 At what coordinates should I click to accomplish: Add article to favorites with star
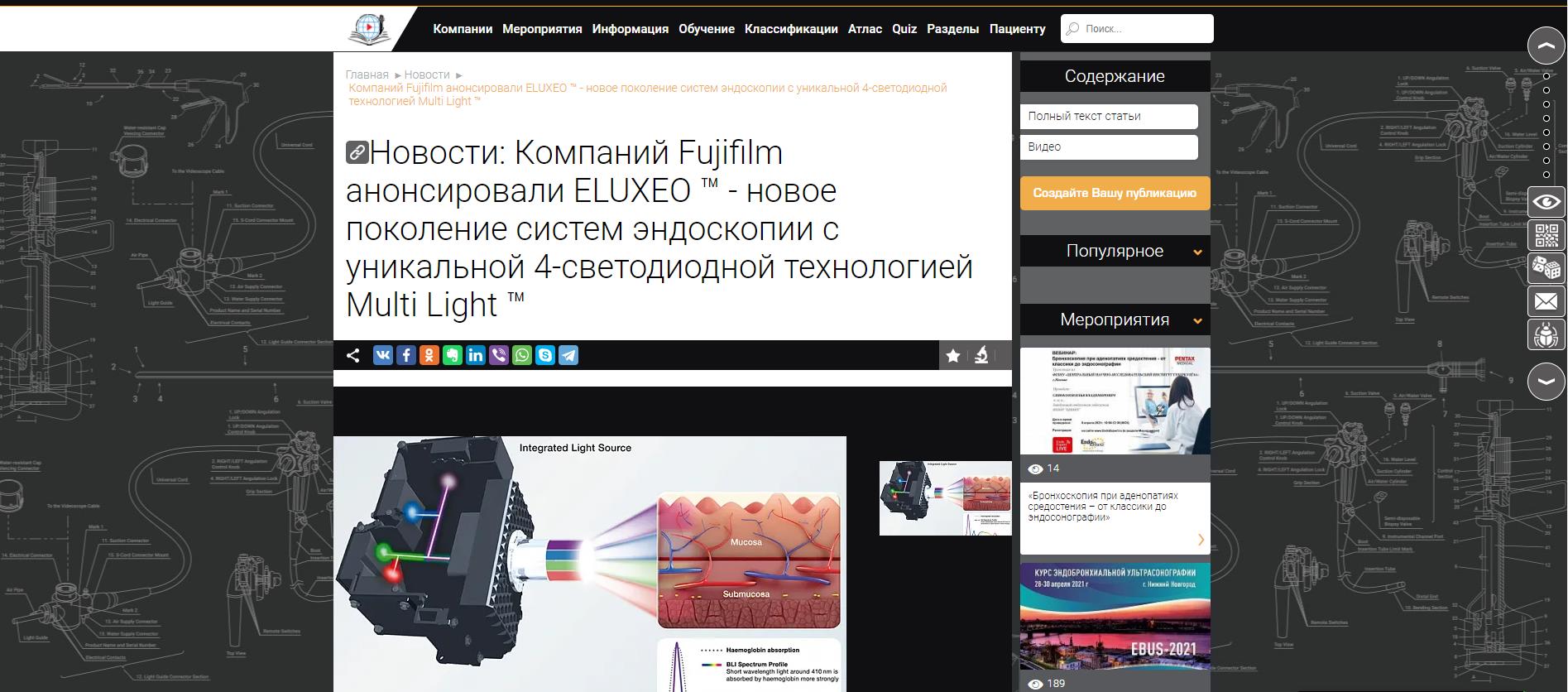tap(953, 356)
